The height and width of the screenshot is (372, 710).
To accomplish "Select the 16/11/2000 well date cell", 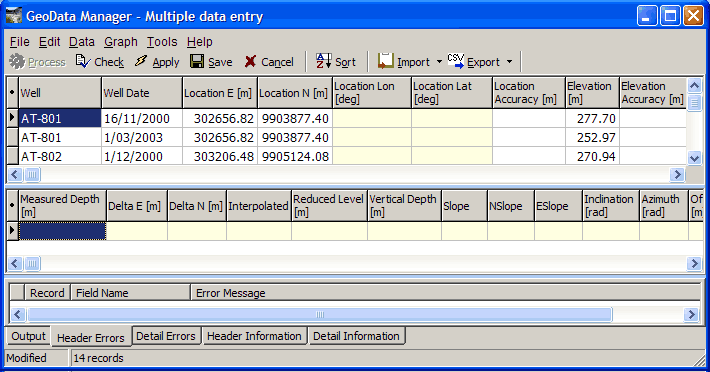I will click(142, 119).
